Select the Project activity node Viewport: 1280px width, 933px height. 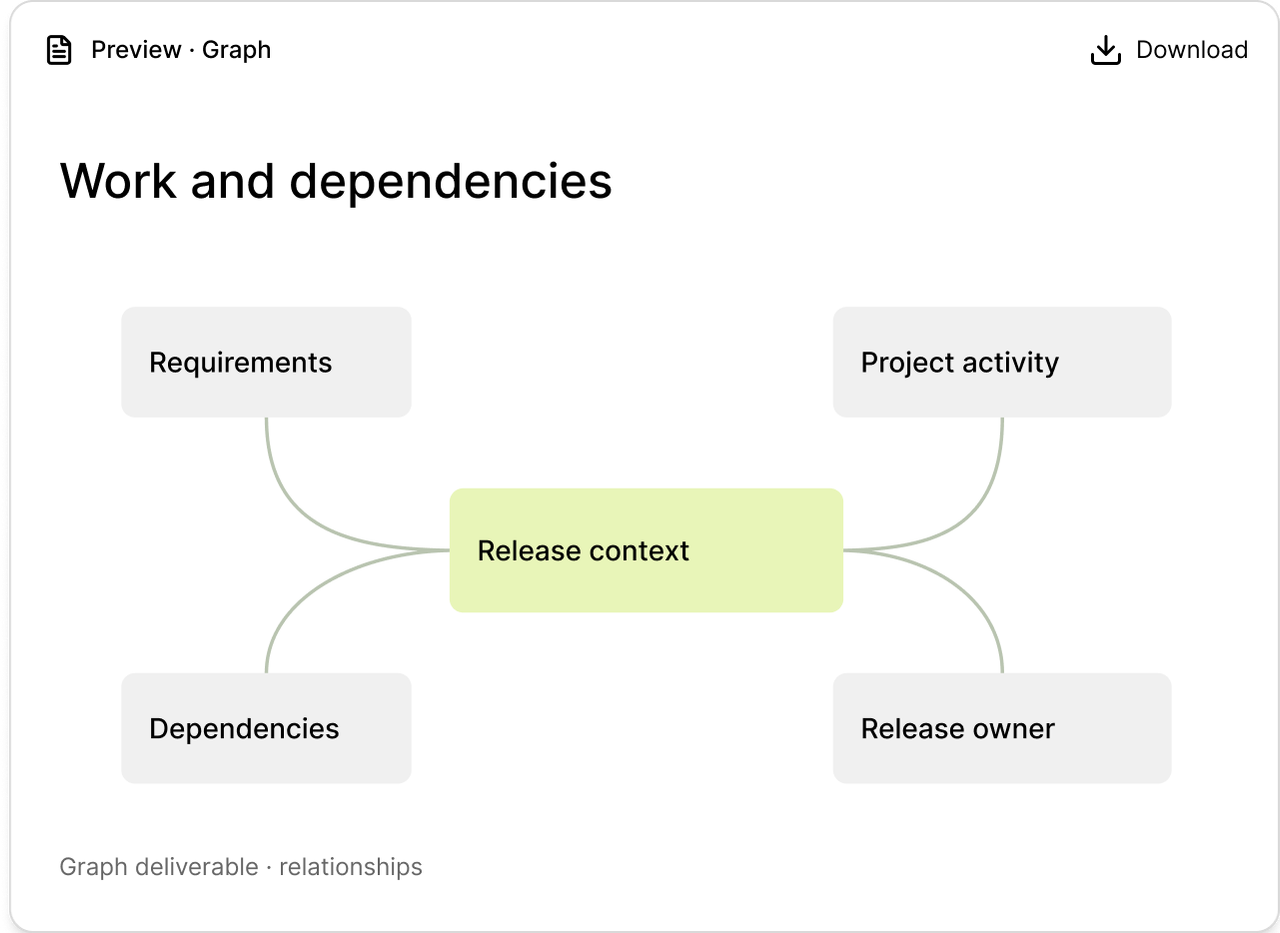(1002, 362)
